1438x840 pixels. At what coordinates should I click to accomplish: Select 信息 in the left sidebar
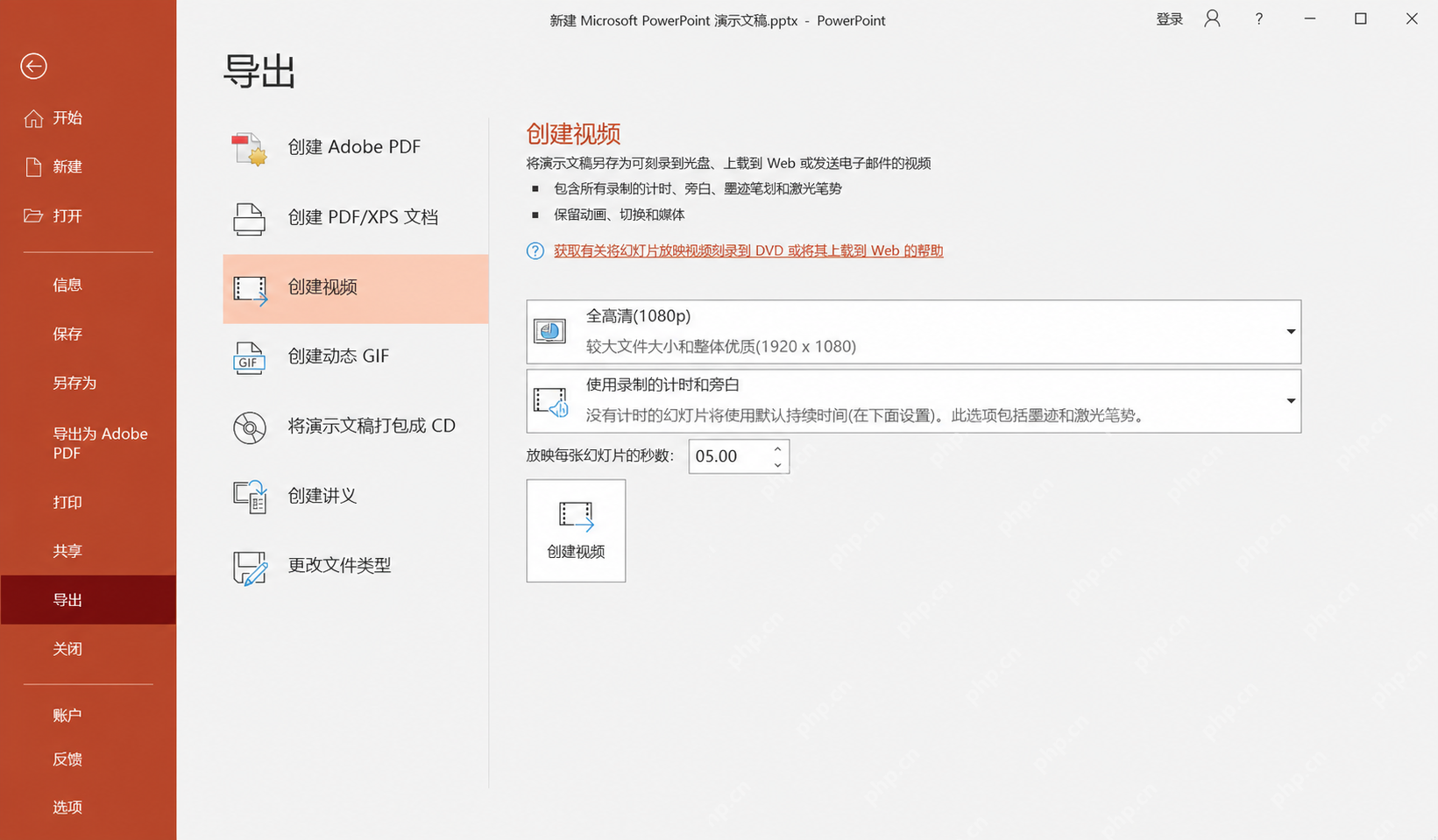tap(88, 285)
